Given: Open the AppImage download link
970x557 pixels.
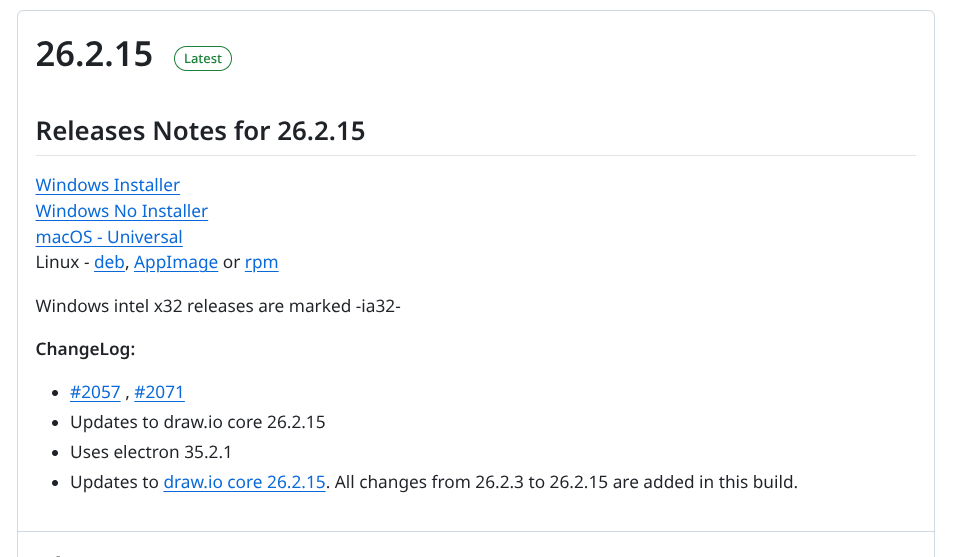Looking at the screenshot, I should (x=176, y=262).
